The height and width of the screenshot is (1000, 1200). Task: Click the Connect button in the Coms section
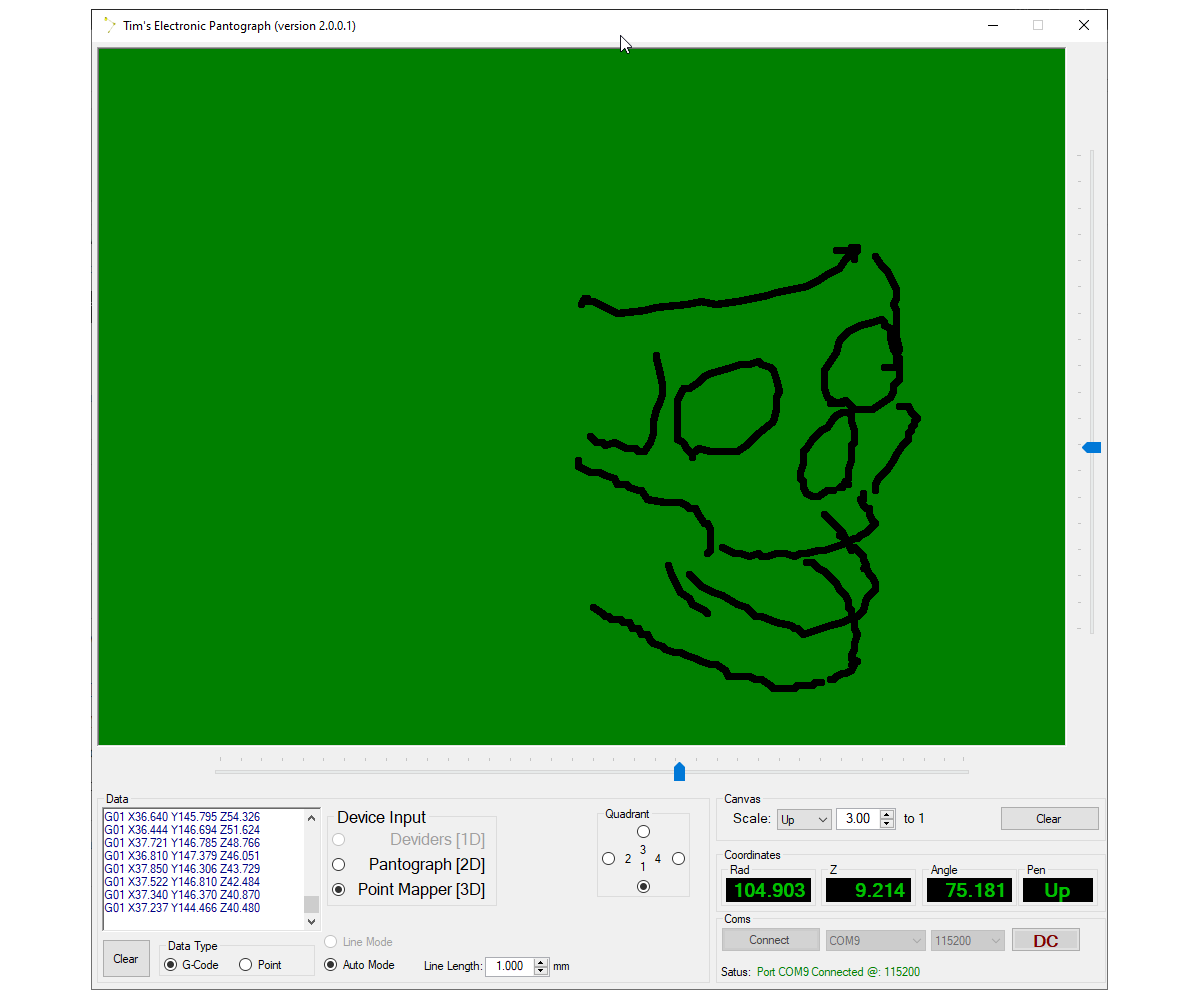[770, 939]
